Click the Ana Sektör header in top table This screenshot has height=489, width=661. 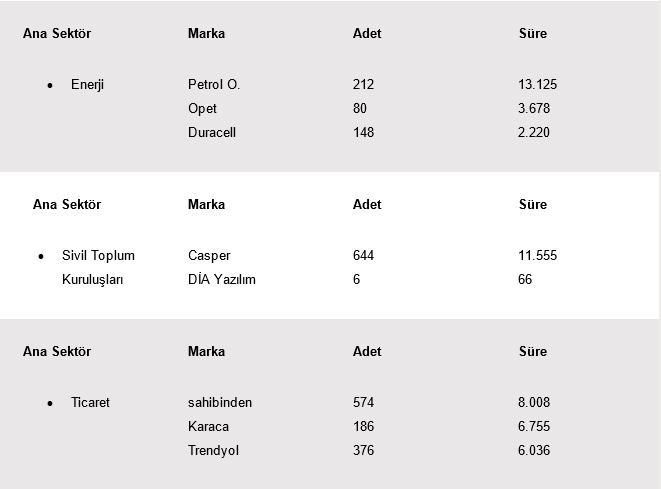[x=57, y=34]
